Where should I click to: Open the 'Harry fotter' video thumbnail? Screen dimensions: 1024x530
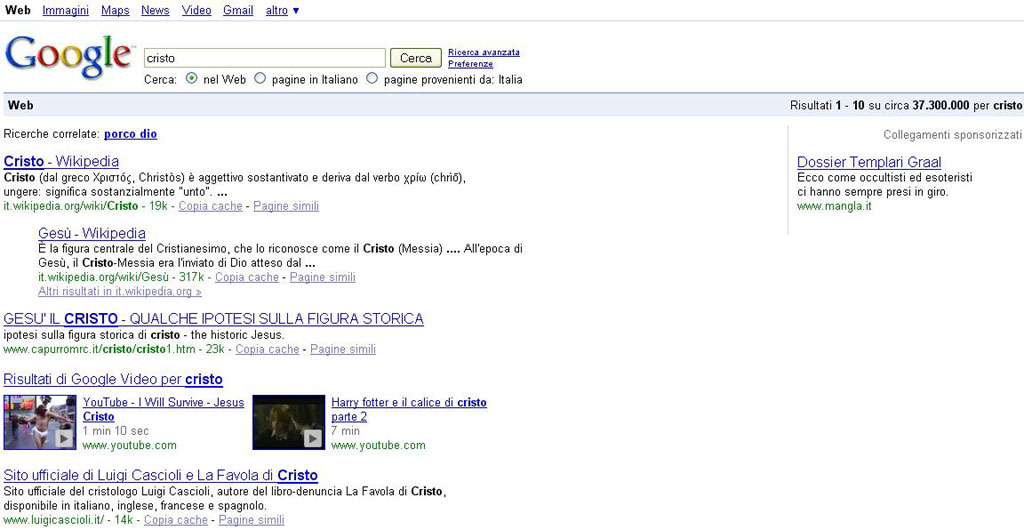(288, 421)
